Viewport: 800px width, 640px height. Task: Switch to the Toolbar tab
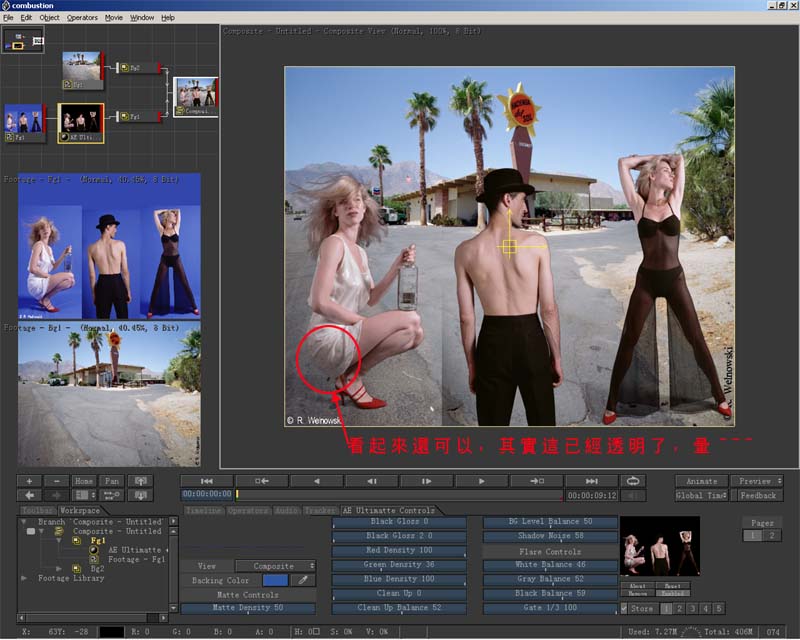(37, 510)
